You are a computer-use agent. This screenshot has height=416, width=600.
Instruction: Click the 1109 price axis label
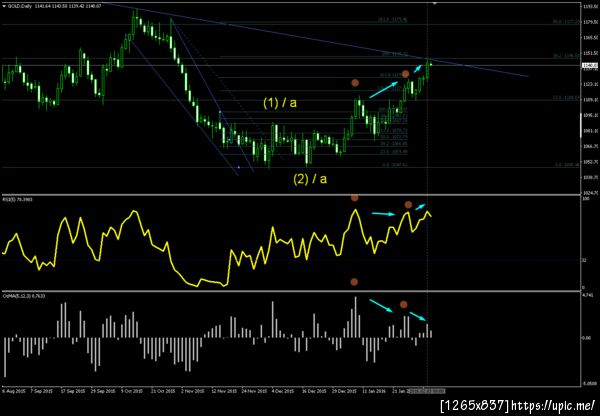point(589,100)
